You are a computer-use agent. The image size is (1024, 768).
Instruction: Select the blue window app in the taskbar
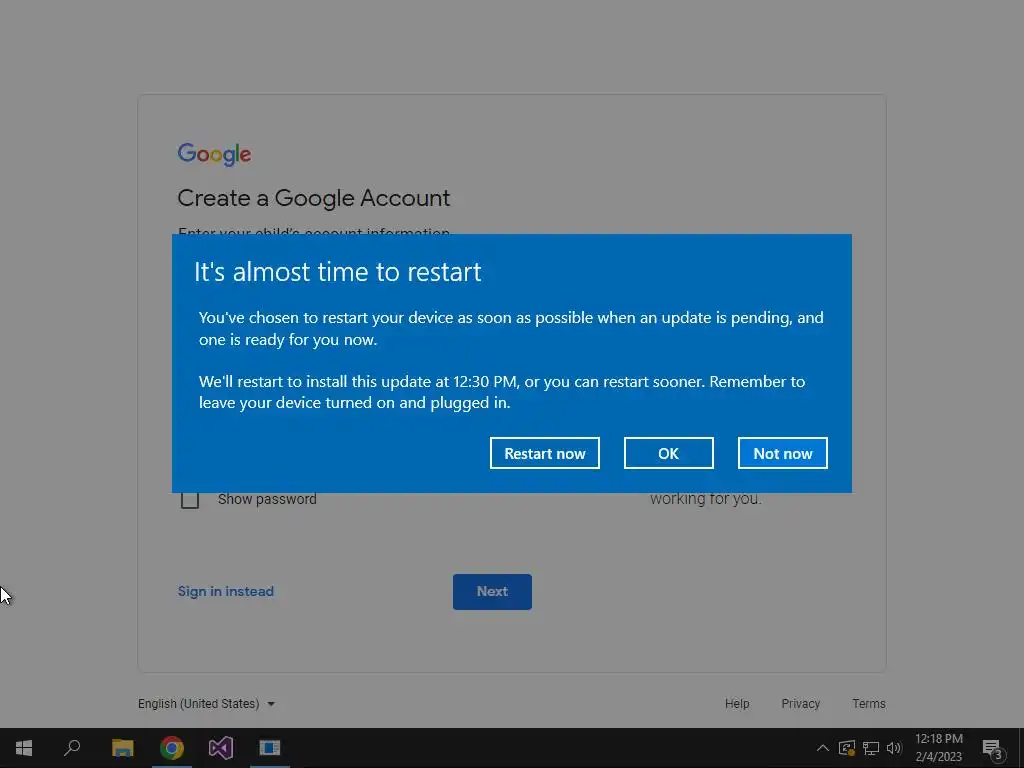(270, 748)
